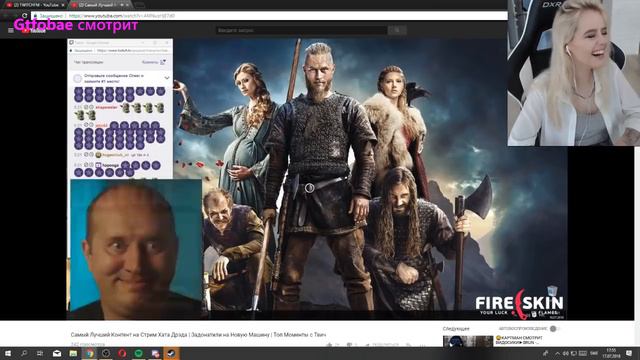The width and height of the screenshot is (640, 360).
Task: Open File Explorer from the taskbar
Action: [x=73, y=353]
